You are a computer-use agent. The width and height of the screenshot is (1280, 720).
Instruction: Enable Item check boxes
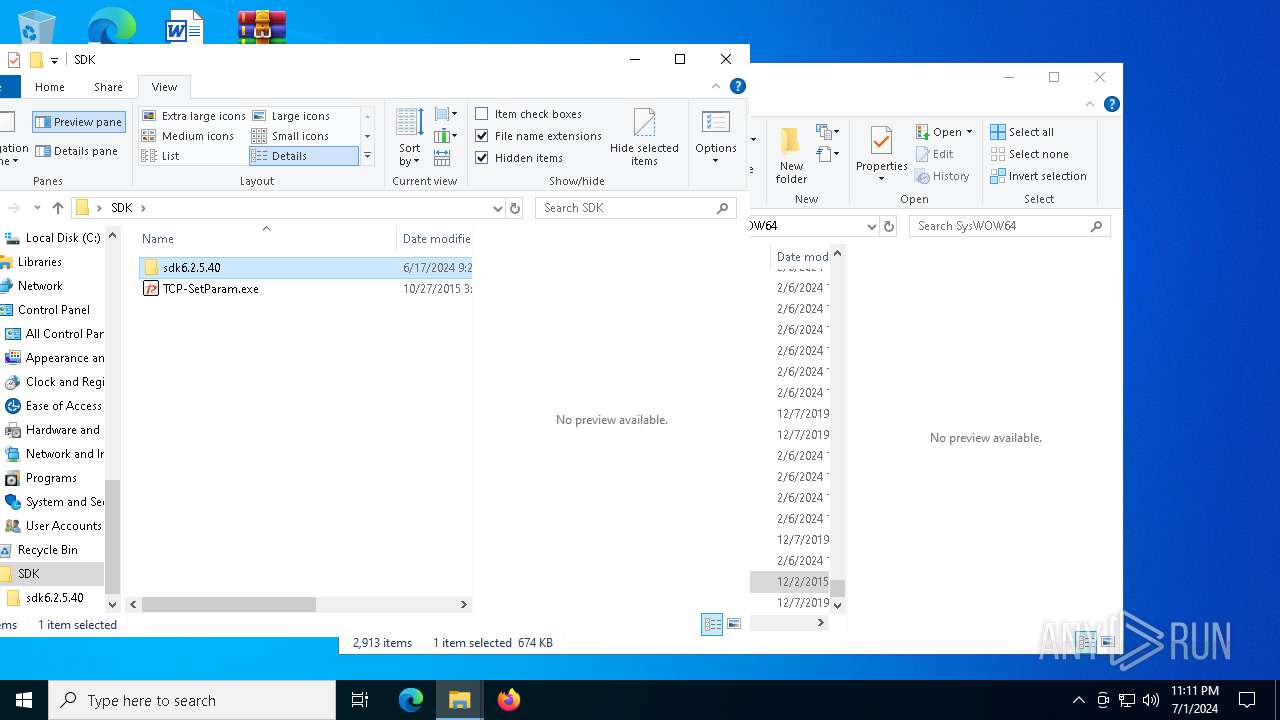(x=528, y=114)
